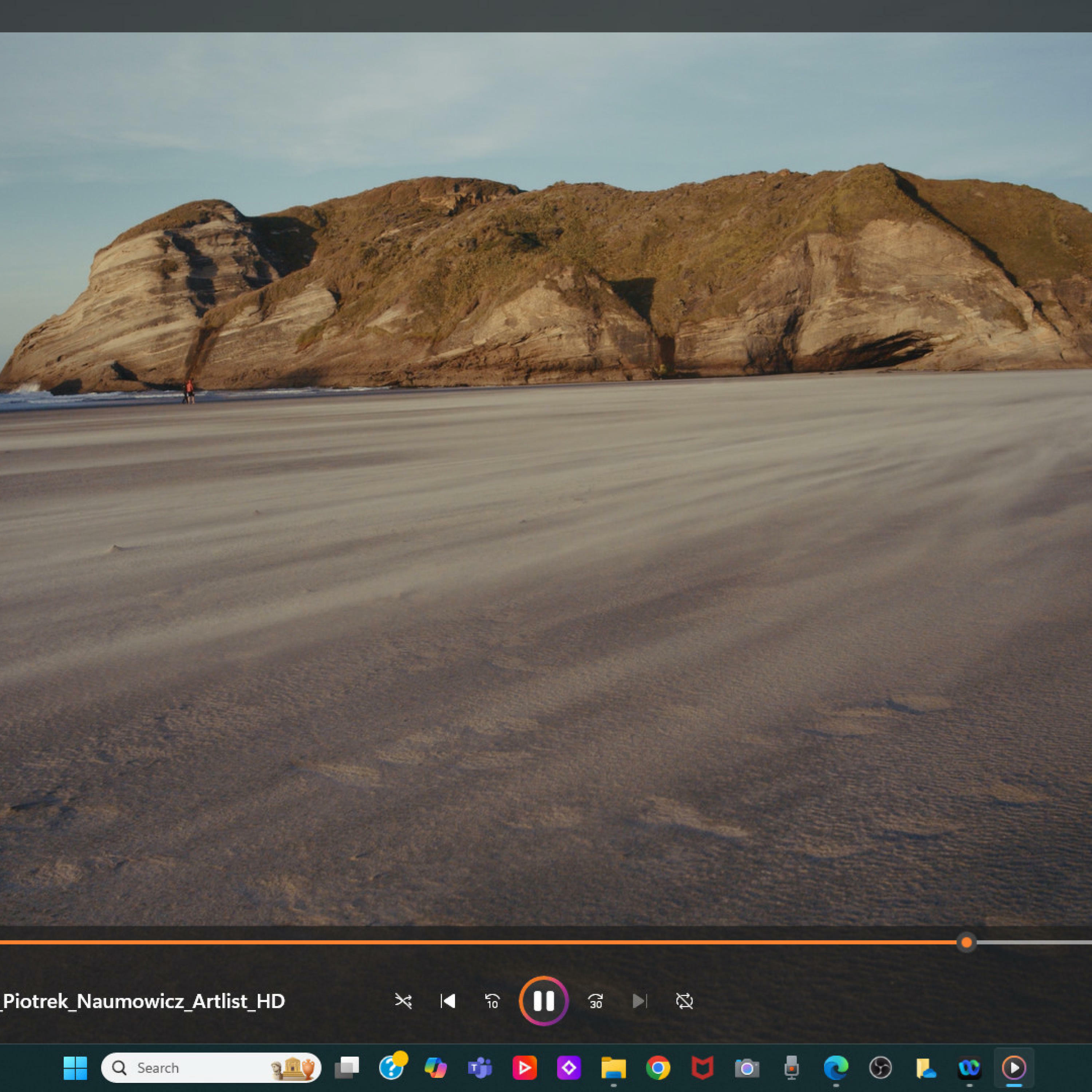
Task: Open Camera app from taskbar
Action: coord(747,1068)
